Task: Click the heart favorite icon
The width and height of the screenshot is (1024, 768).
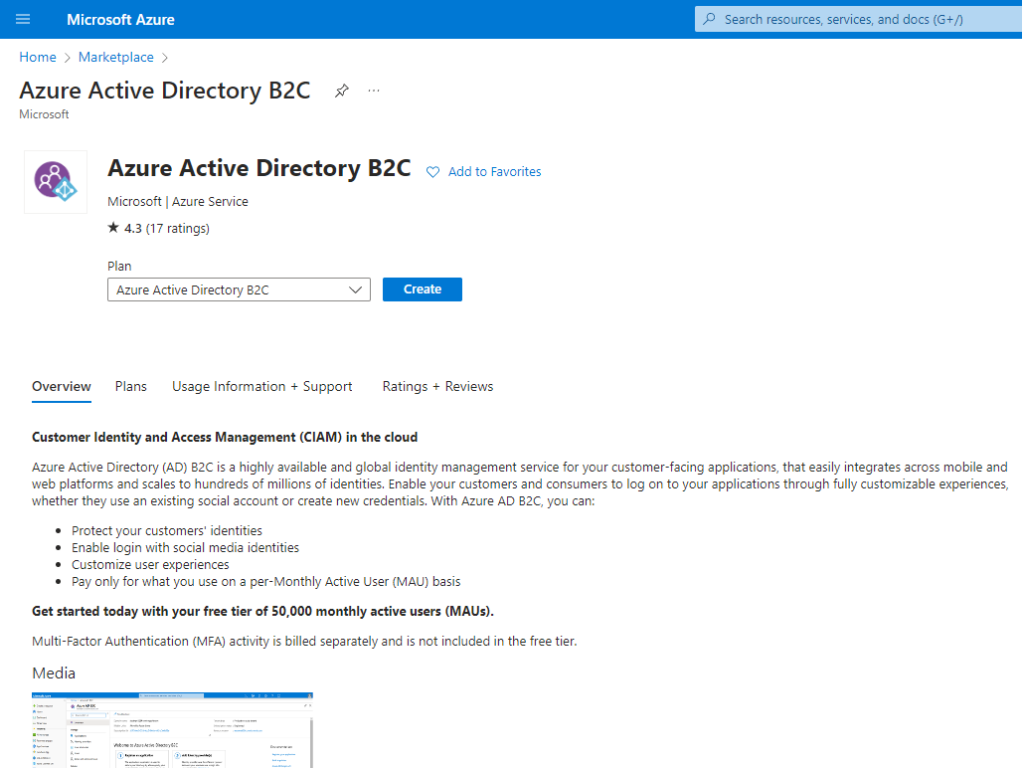Action: pos(432,172)
